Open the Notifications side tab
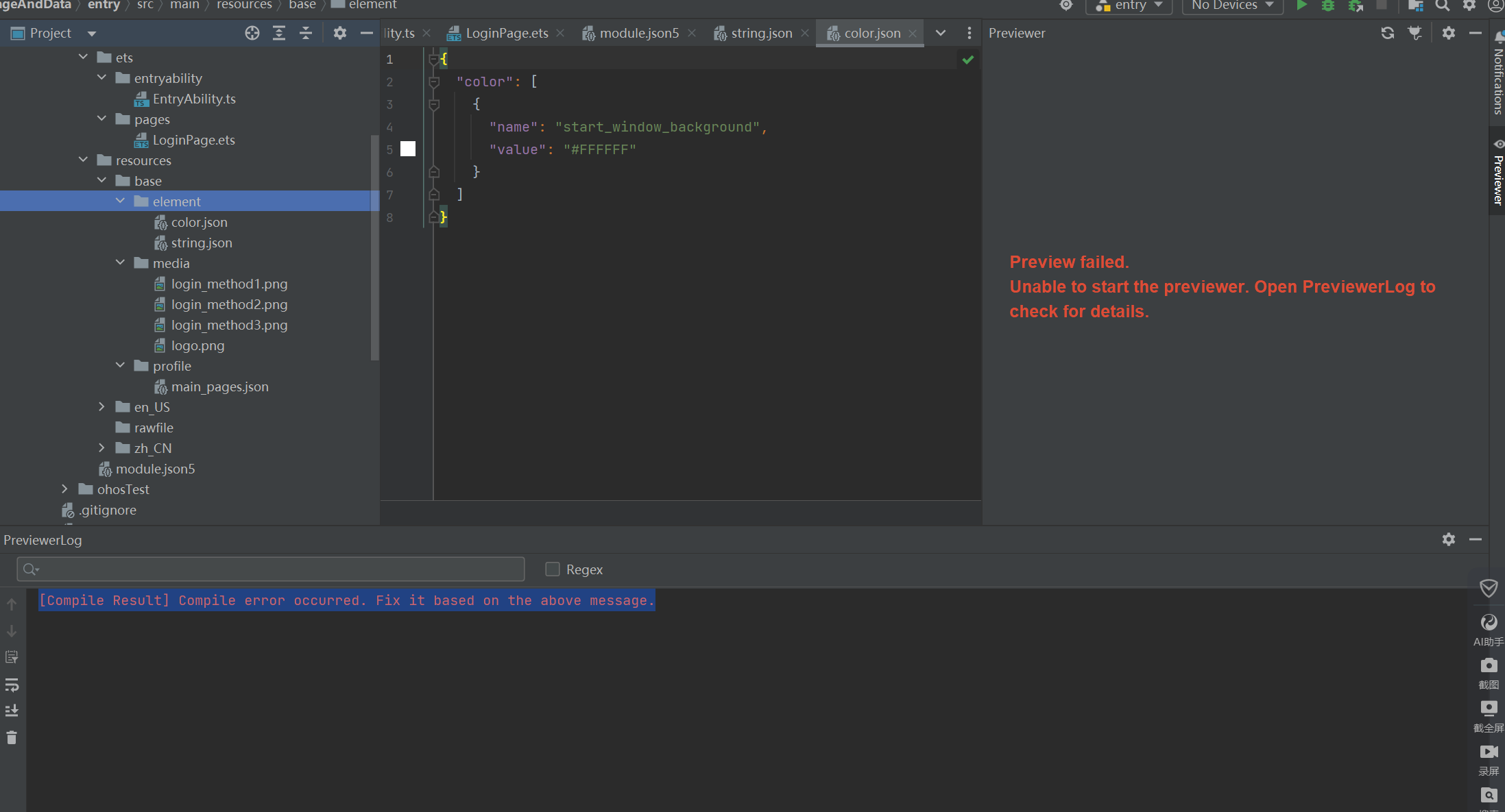 pyautogui.click(x=1497, y=74)
